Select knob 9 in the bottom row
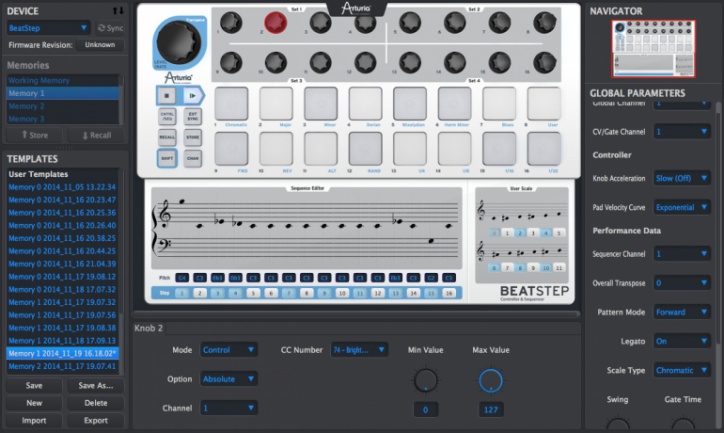The height and width of the screenshot is (433, 724). (231, 62)
